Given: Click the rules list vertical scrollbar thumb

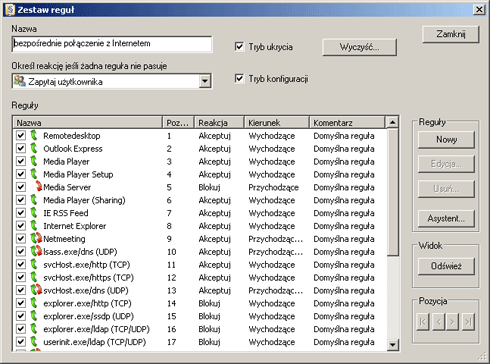Looking at the screenshot, I should [x=393, y=192].
